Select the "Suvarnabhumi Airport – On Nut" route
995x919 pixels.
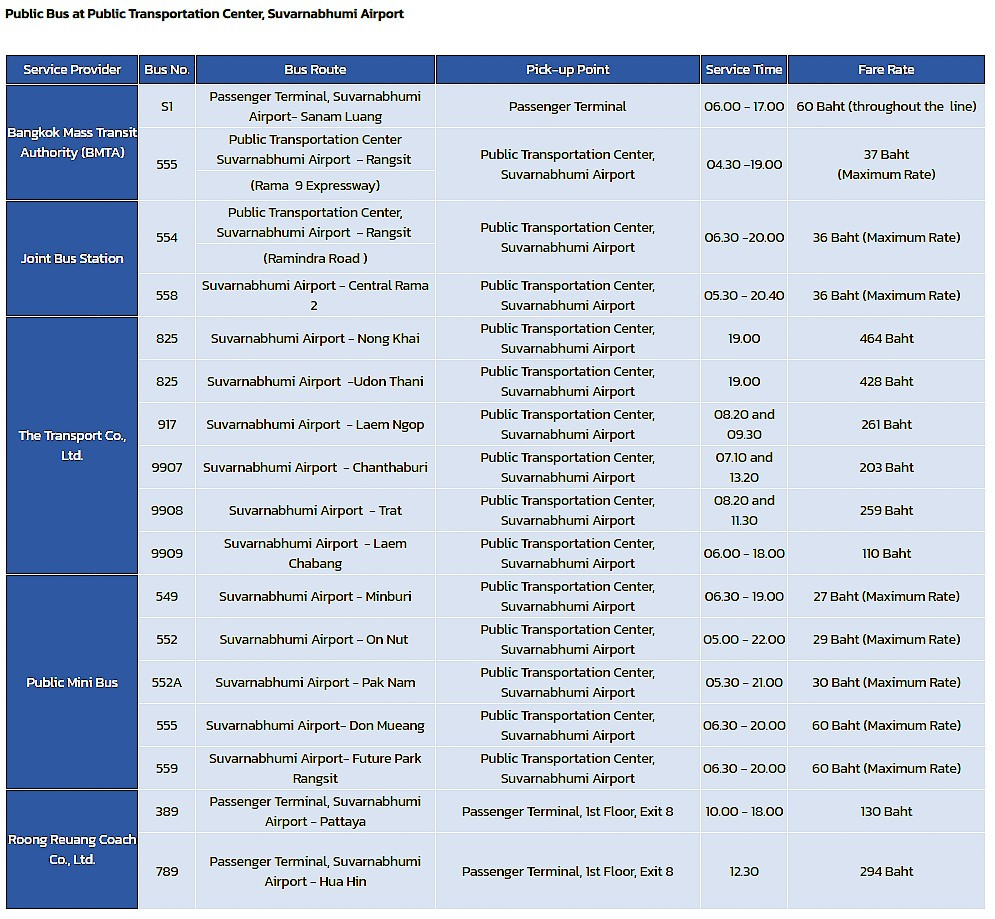point(315,640)
